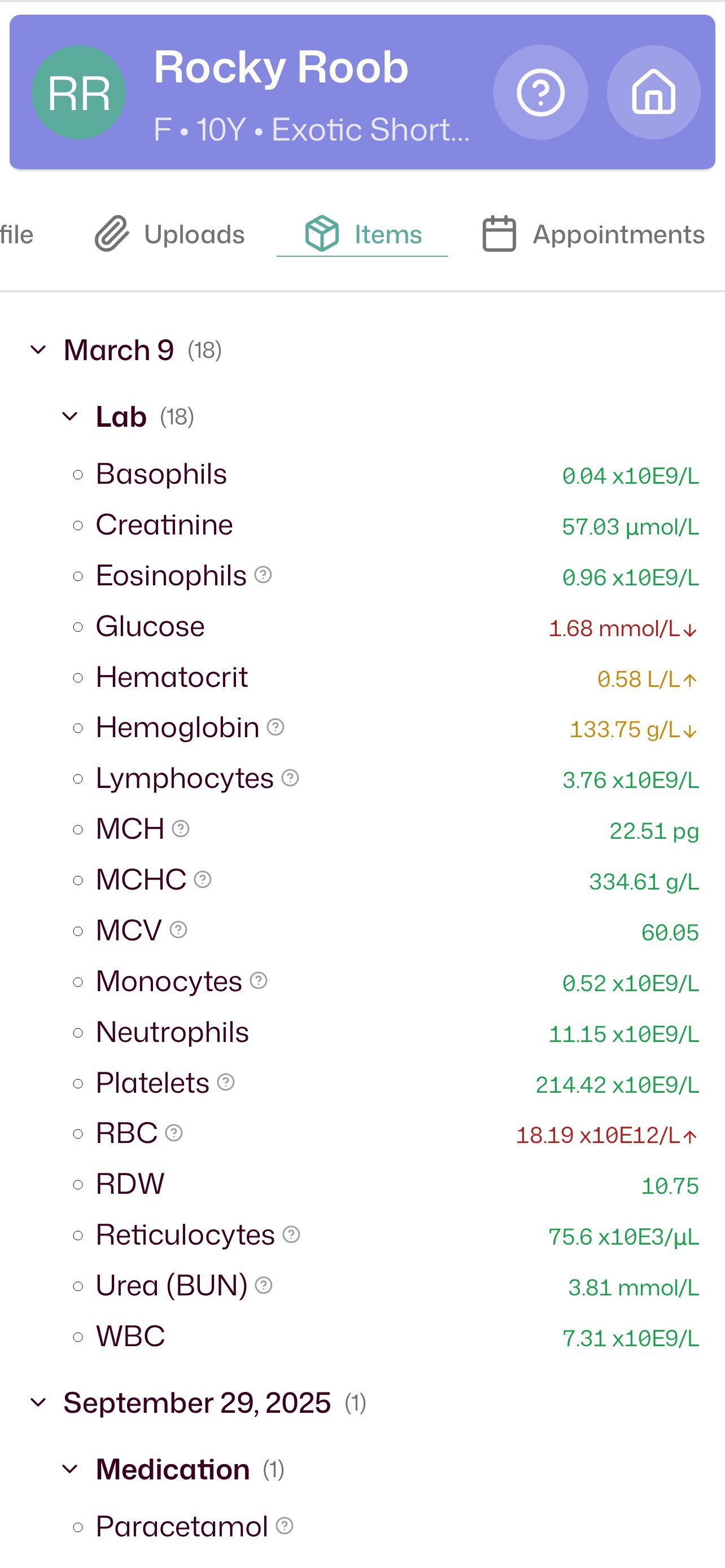Select the RBC lab entry
725x1568 pixels.
point(126,1133)
